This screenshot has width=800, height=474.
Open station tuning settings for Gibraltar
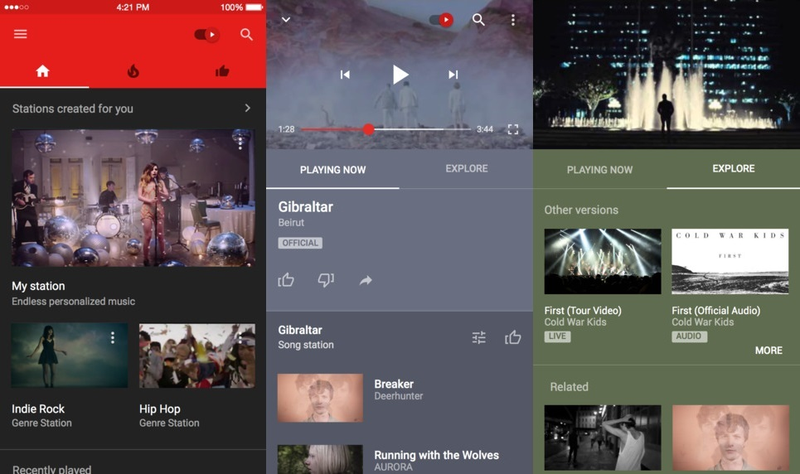(x=479, y=338)
